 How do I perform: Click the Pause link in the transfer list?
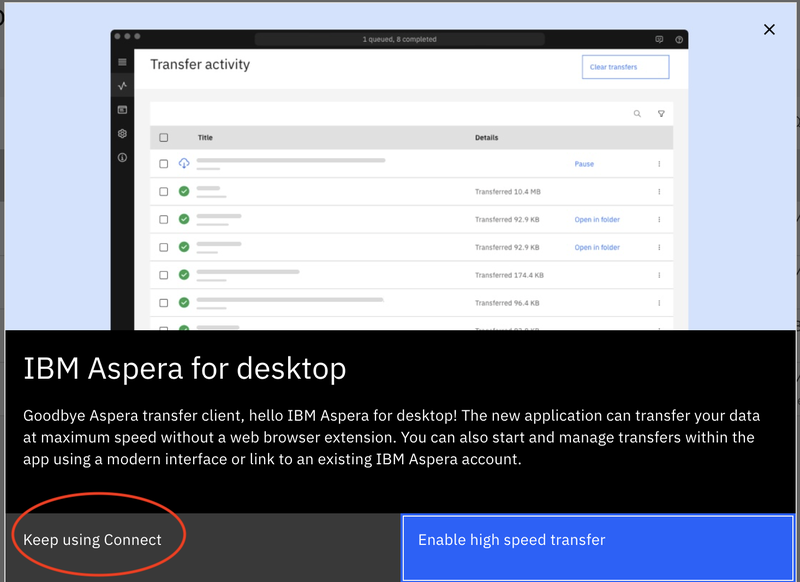[x=584, y=164]
